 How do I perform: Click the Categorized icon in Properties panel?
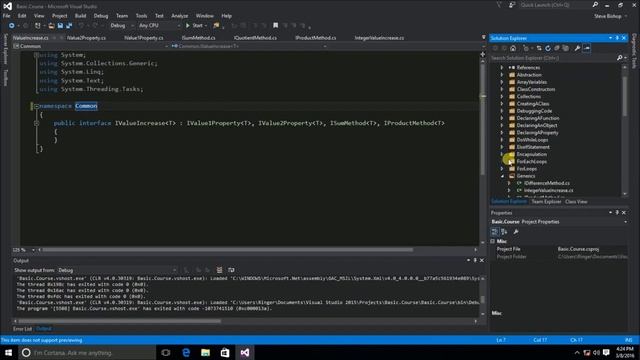click(495, 232)
